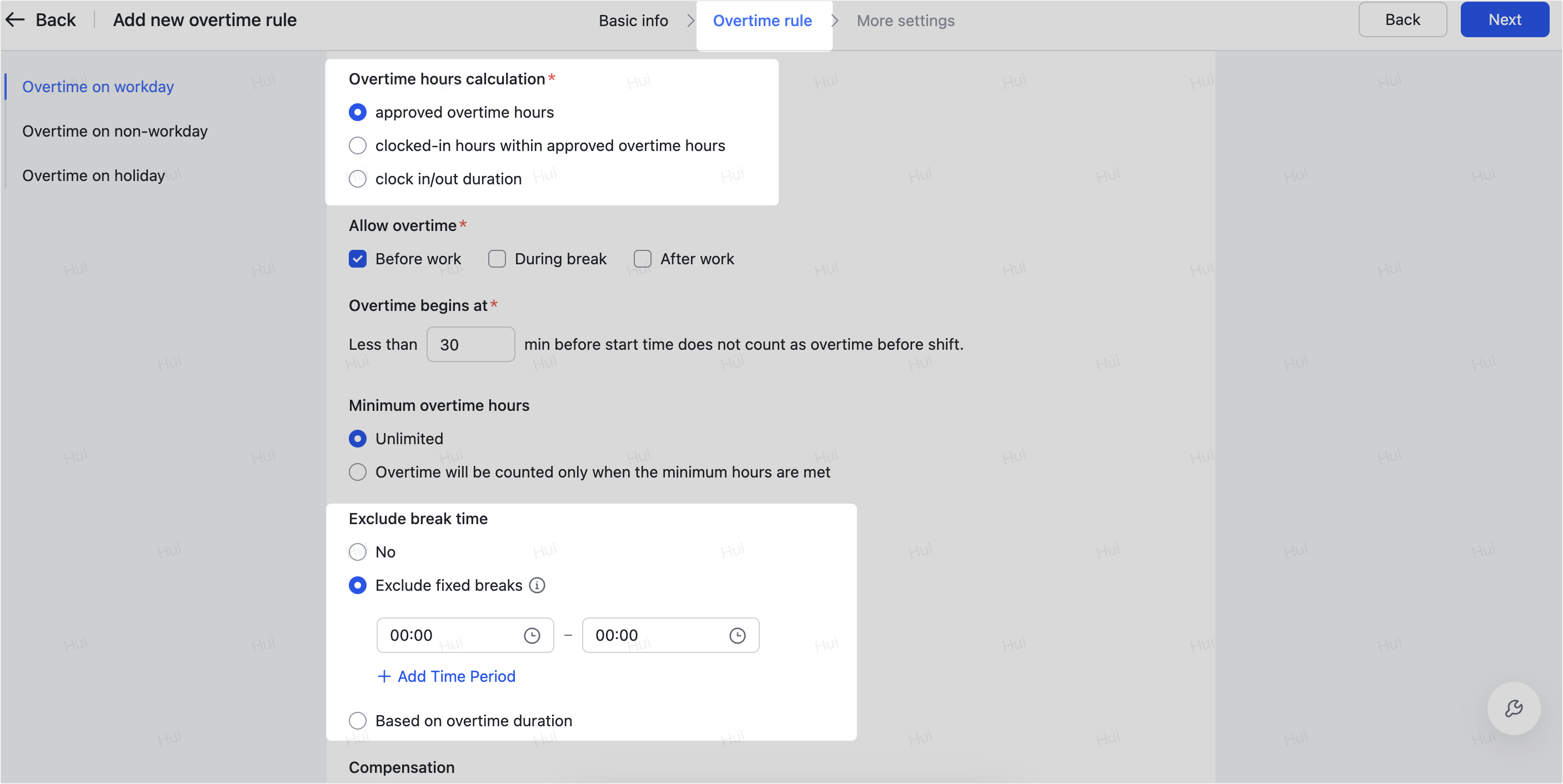1563x784 pixels.
Task: Choose minimum hours must be met option
Action: [x=358, y=473]
